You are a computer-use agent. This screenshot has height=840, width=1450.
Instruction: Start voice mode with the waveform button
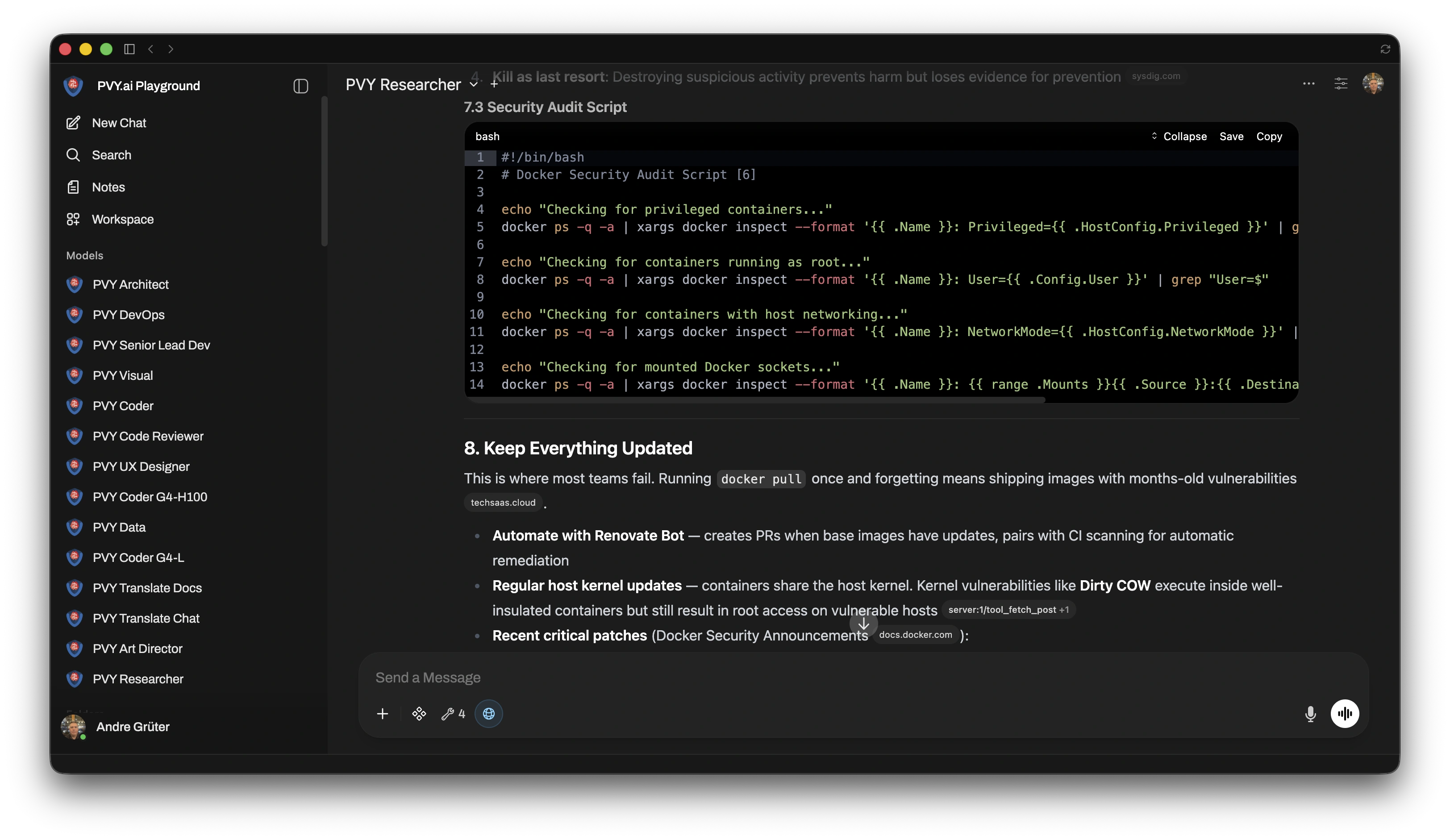point(1345,713)
